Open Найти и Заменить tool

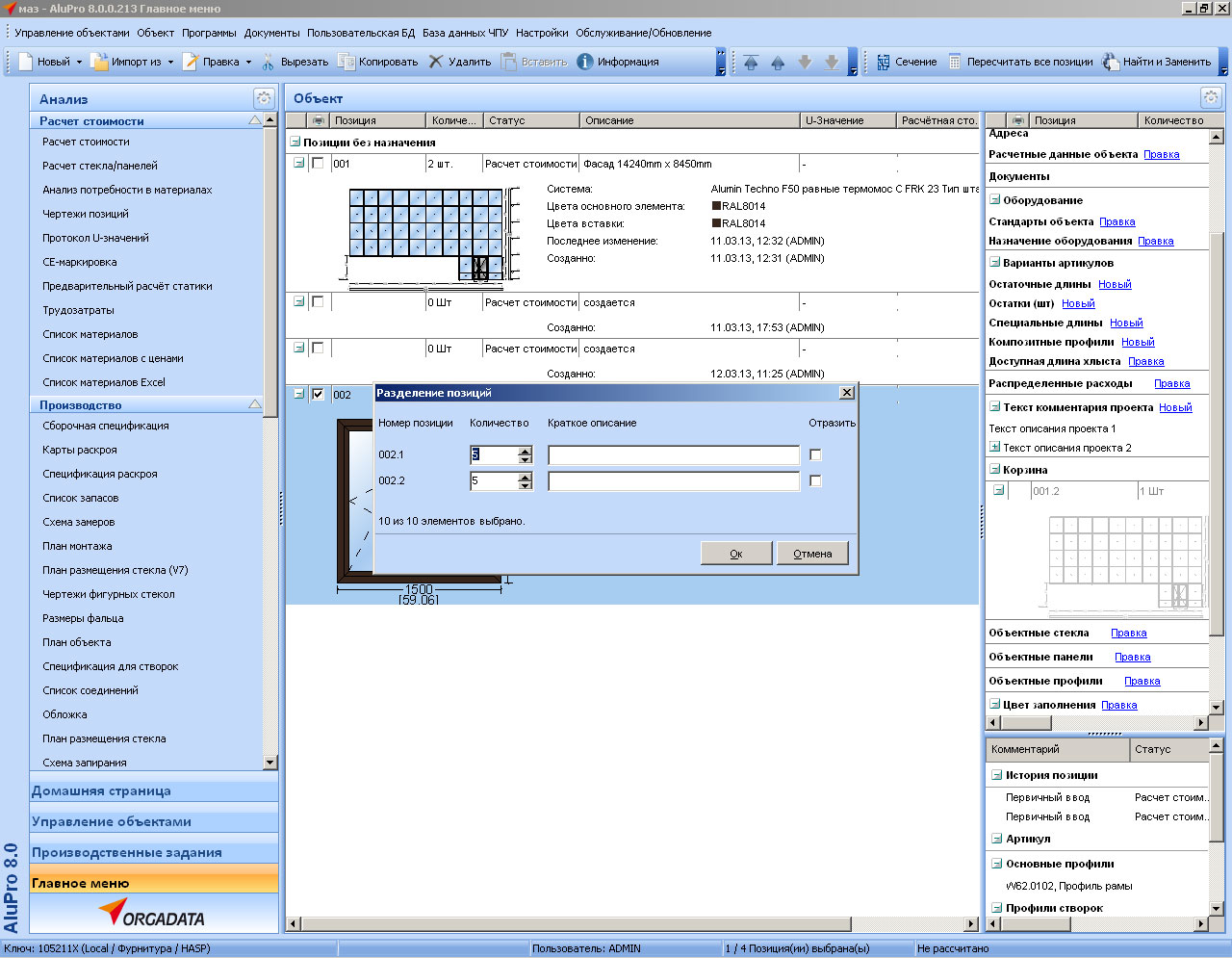pyautogui.click(x=1111, y=62)
